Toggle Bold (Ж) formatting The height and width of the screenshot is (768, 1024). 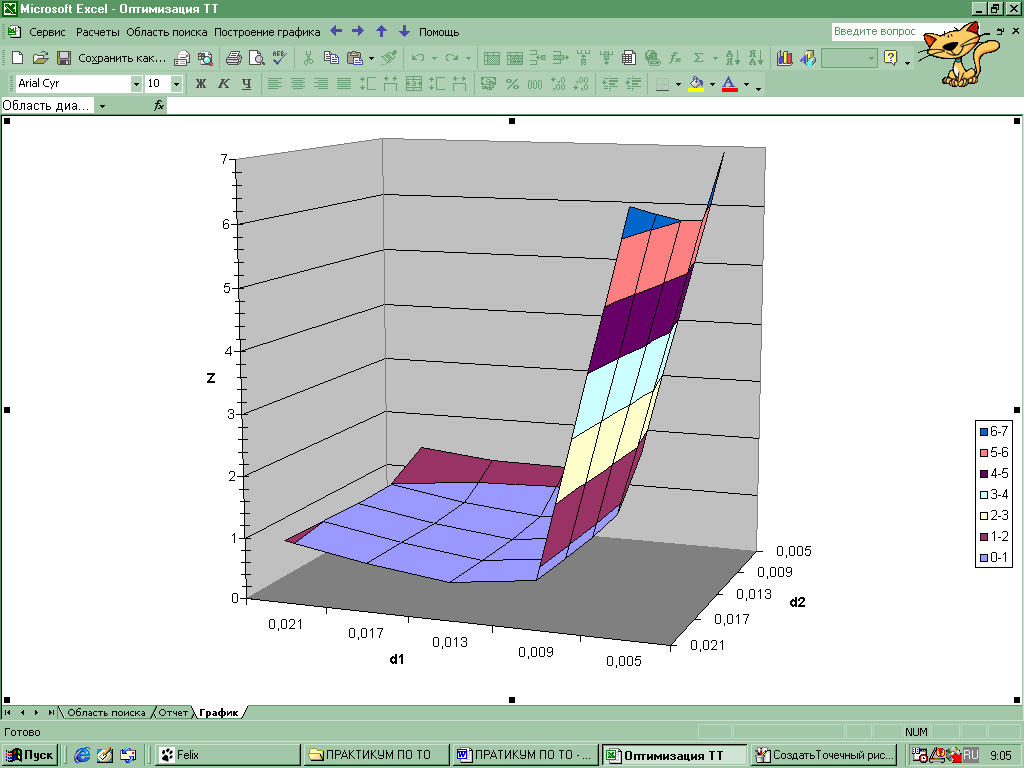(x=200, y=84)
